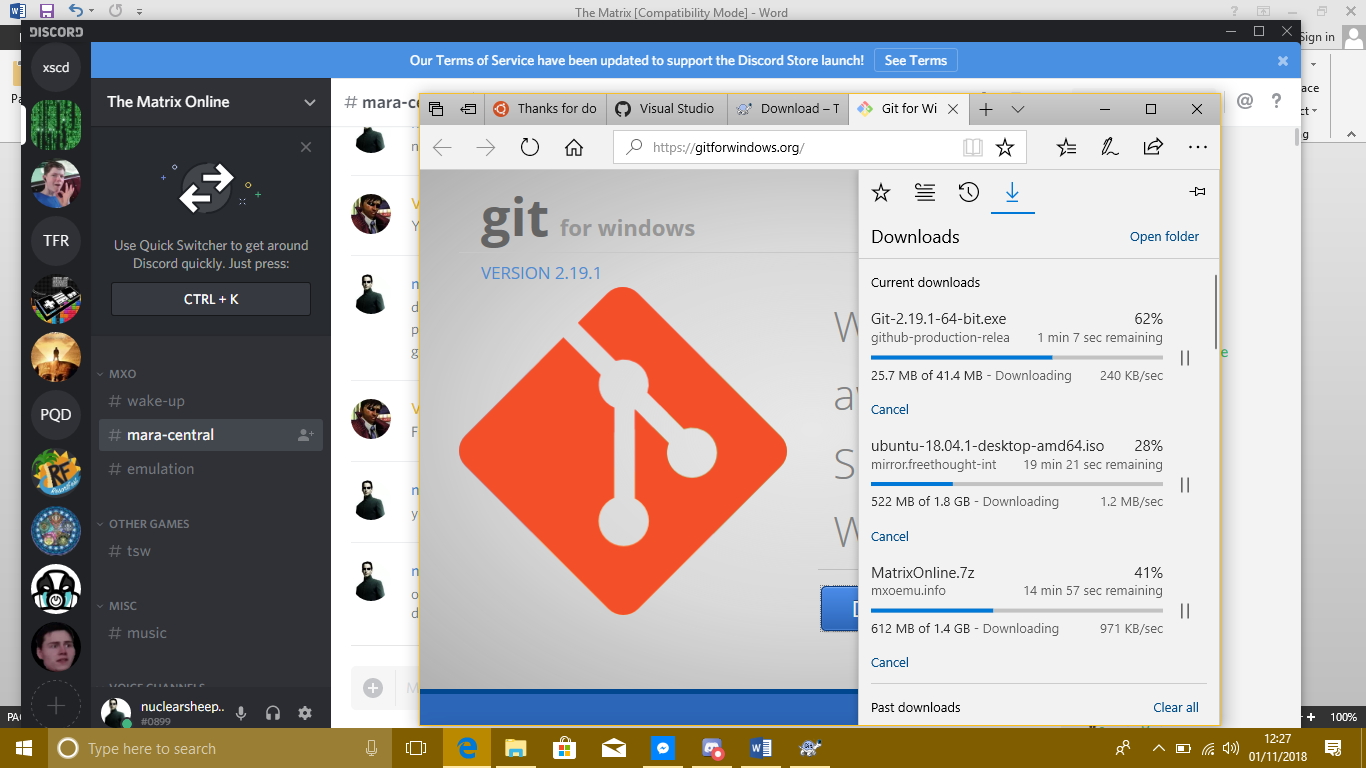Click the Add notes pen icon
The width and height of the screenshot is (1366, 768).
pos(1109,148)
